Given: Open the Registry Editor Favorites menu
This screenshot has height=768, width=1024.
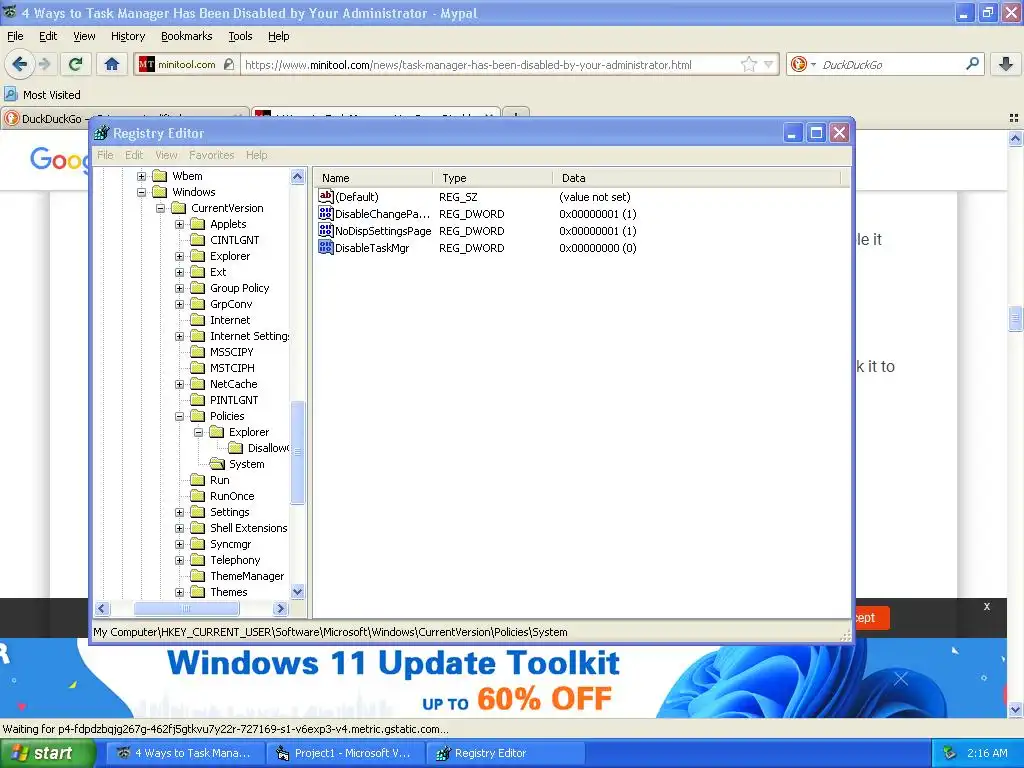Looking at the screenshot, I should click(x=212, y=155).
